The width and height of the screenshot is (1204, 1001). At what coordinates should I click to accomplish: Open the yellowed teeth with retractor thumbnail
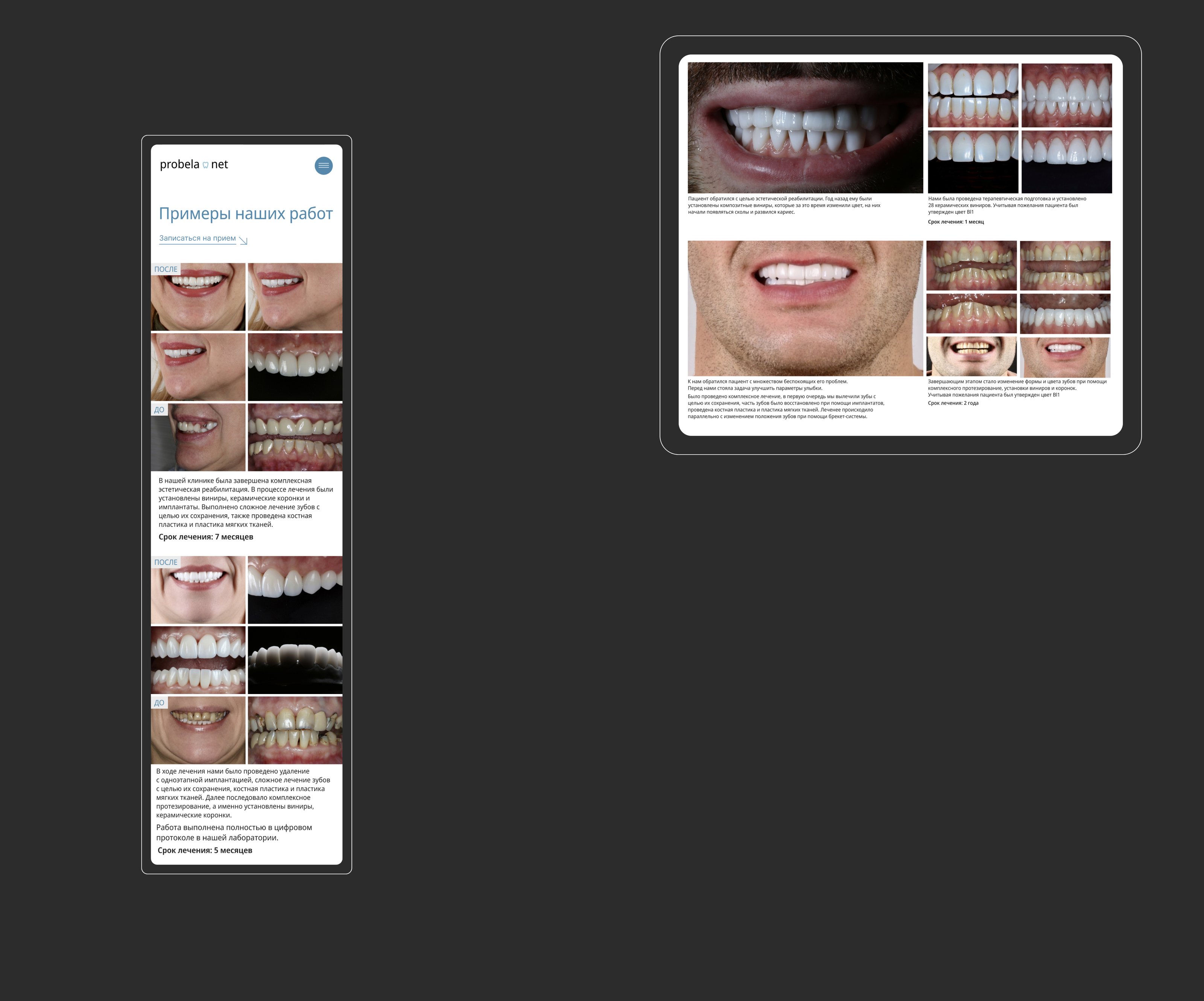coord(295,437)
